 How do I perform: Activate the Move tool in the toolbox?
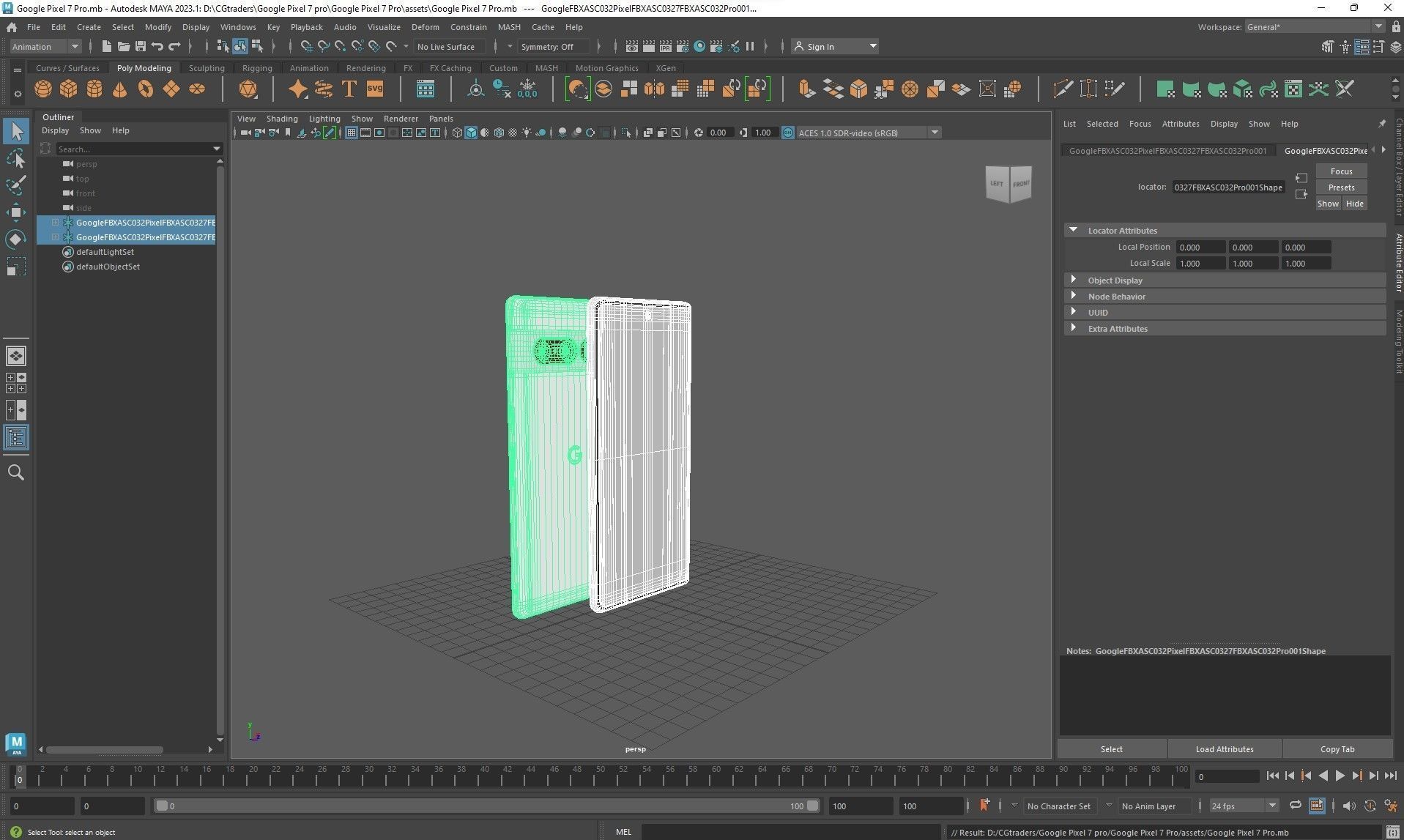coord(16,212)
